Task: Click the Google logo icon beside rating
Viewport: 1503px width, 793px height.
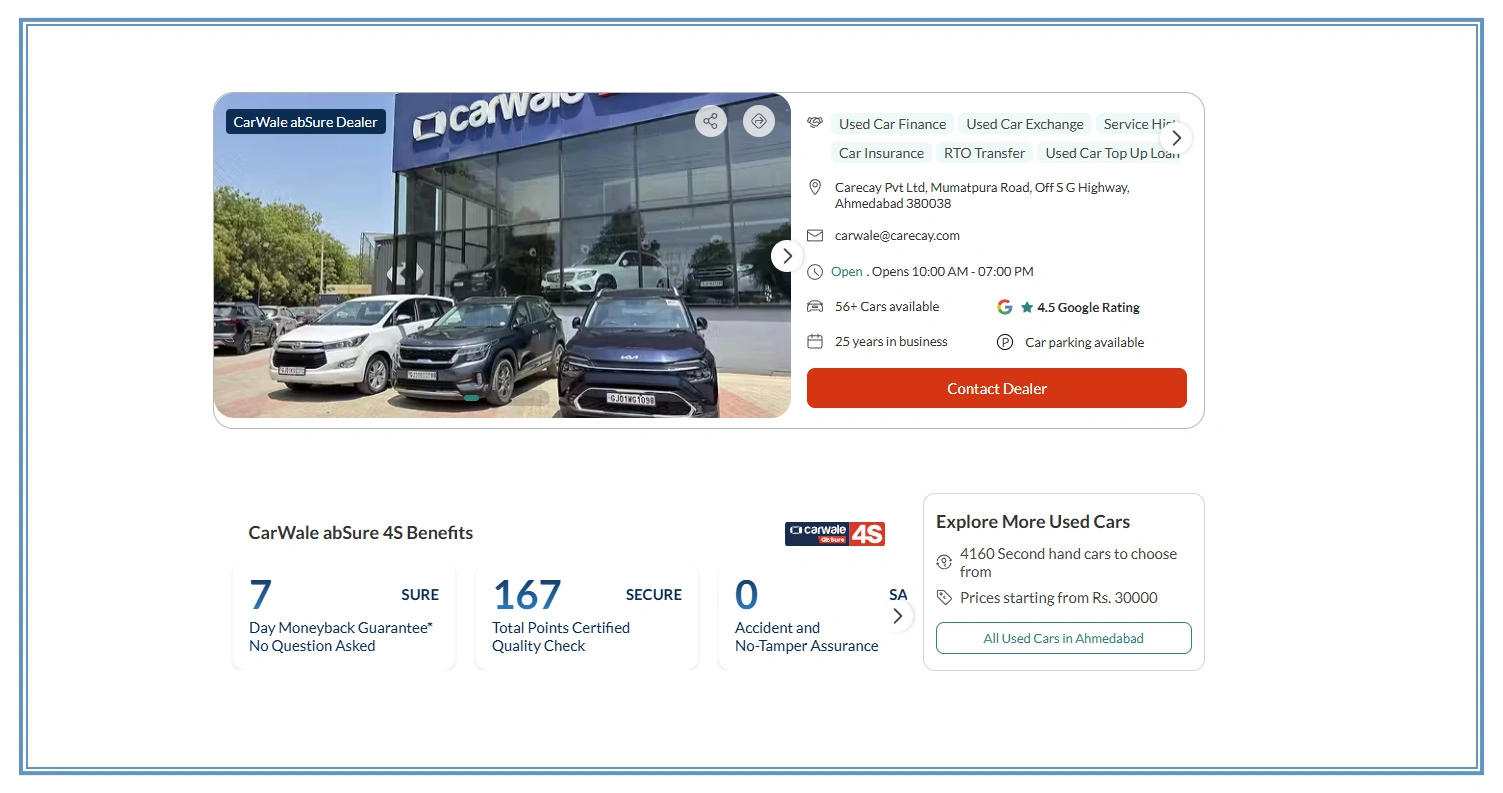Action: [x=1005, y=307]
